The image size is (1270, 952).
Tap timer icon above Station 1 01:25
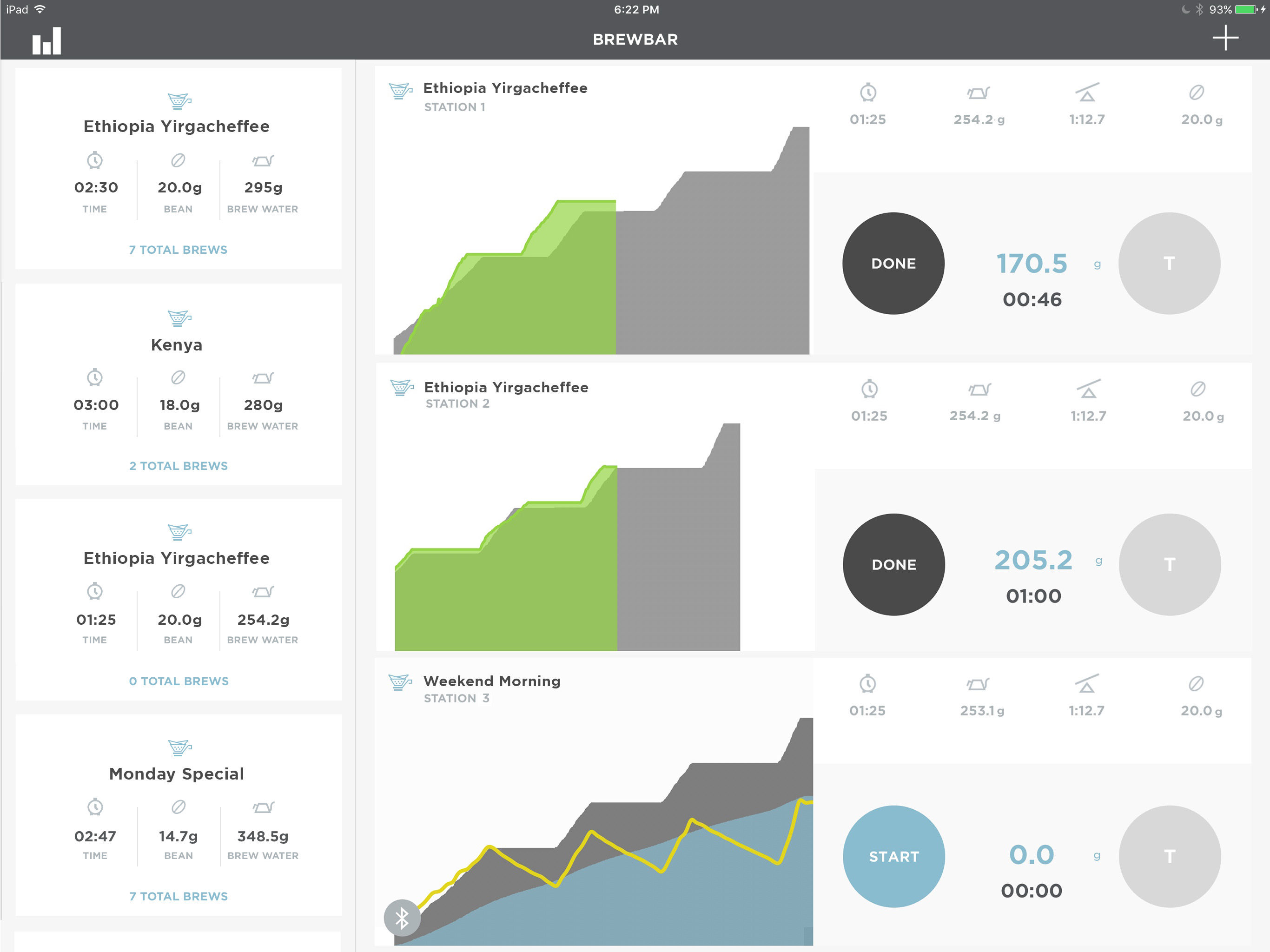pyautogui.click(x=868, y=92)
